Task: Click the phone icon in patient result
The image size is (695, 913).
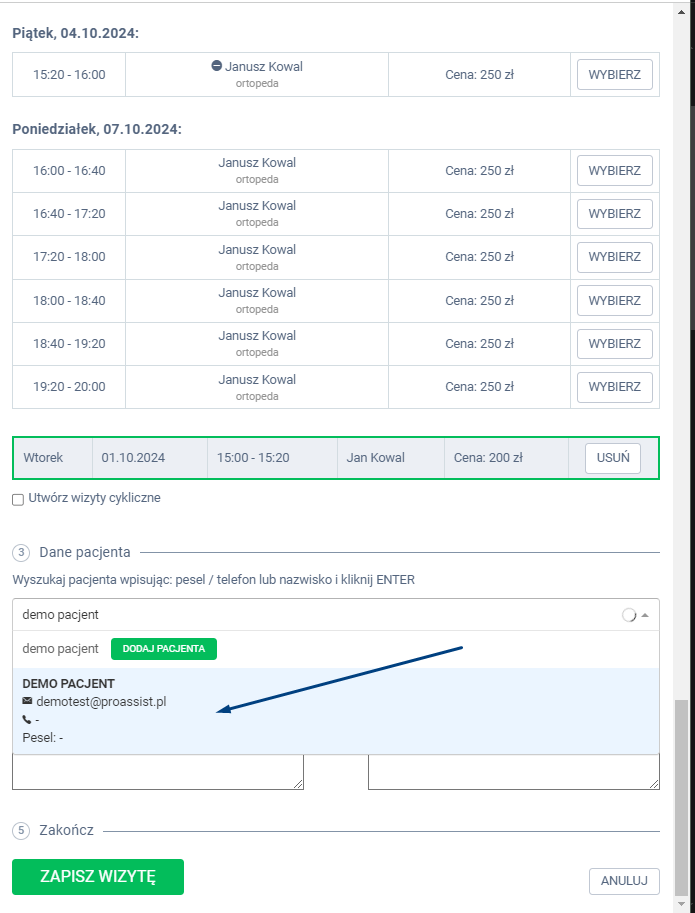Action: click(x=27, y=720)
